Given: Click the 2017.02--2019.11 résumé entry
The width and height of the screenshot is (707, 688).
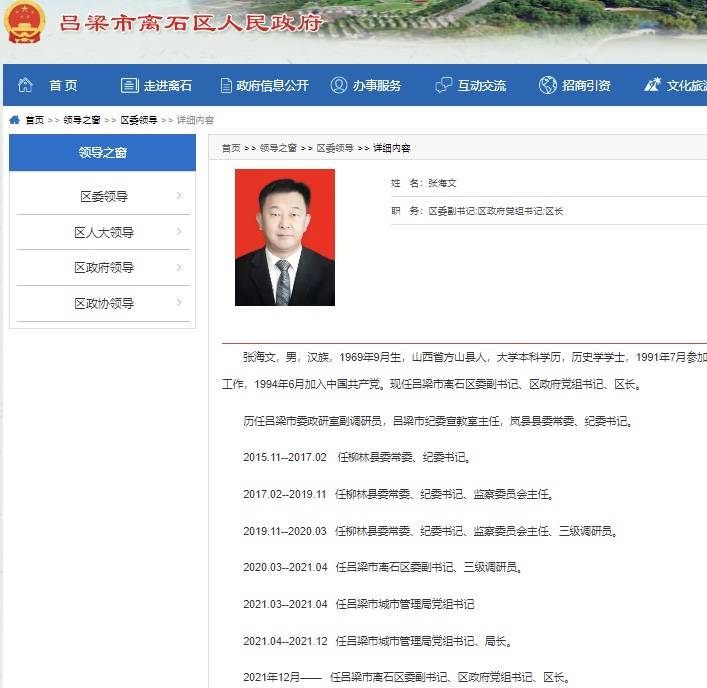Looking at the screenshot, I should coord(399,494).
